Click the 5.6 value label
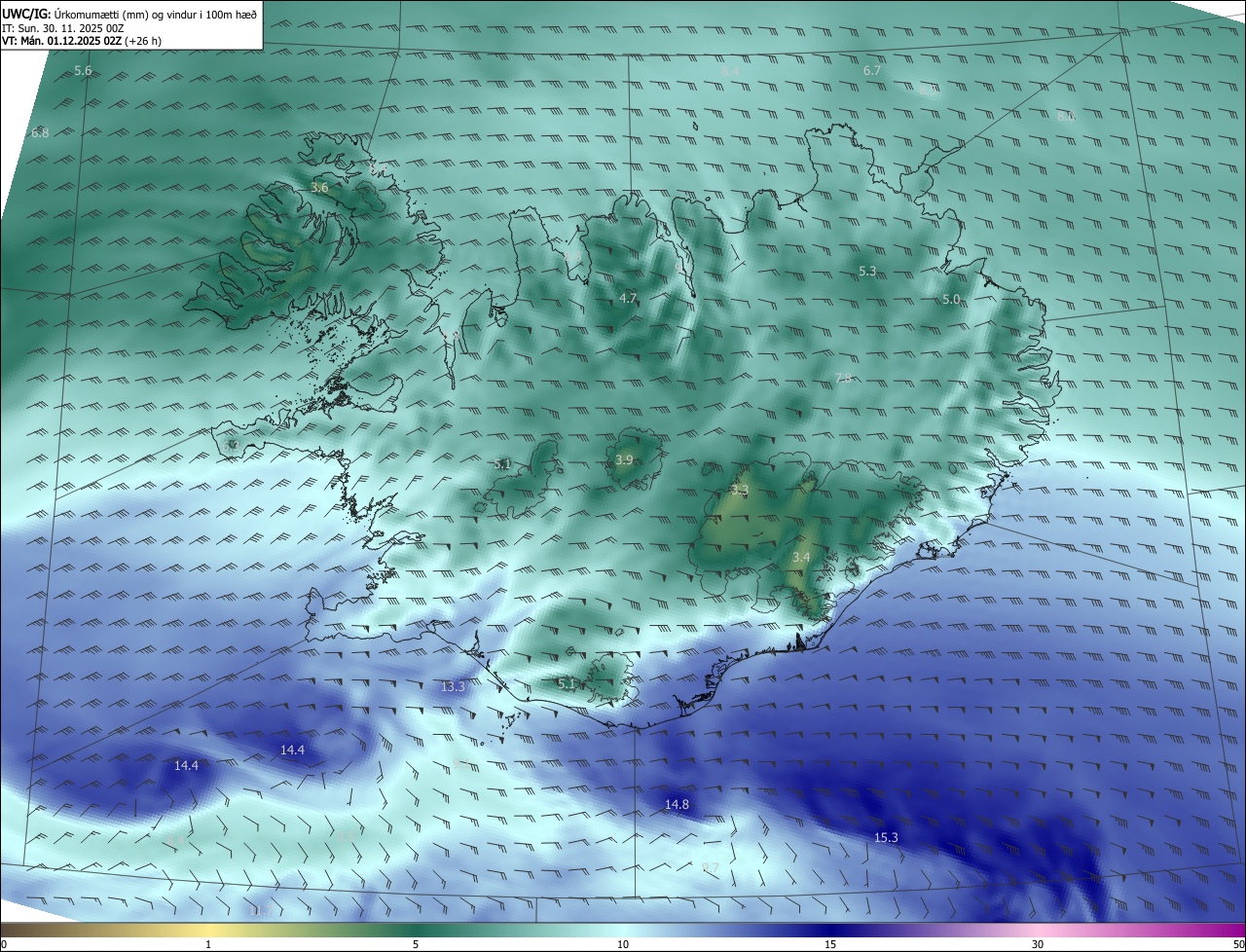This screenshot has height=952, width=1246. click(x=83, y=71)
